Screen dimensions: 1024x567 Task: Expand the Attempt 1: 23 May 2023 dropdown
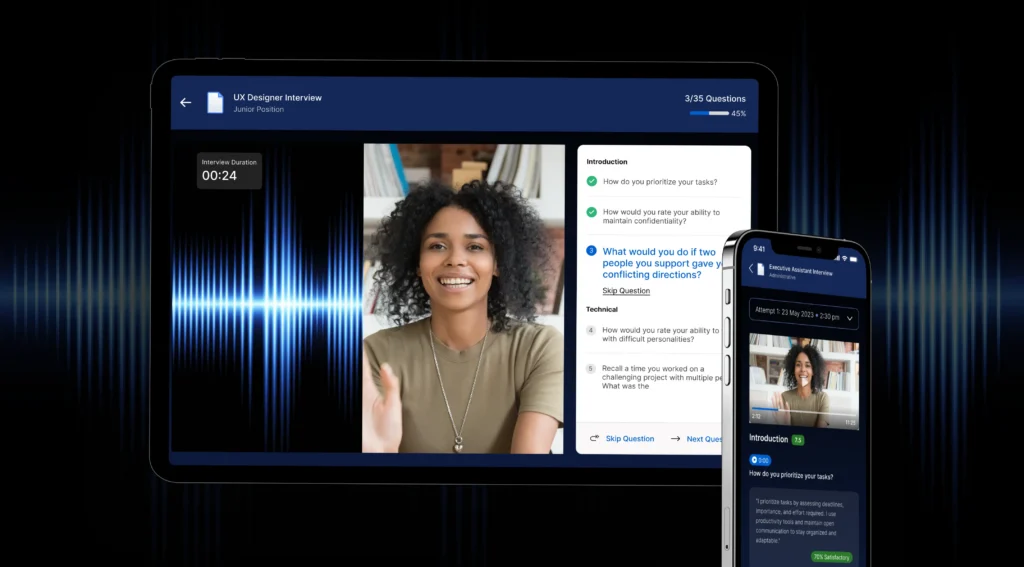click(804, 315)
